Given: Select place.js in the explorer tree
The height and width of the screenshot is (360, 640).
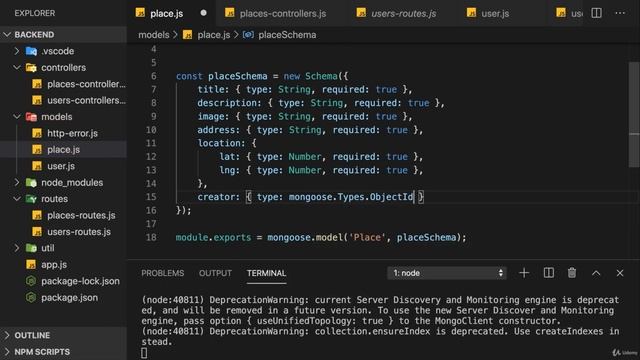Looking at the screenshot, I should [x=63, y=149].
